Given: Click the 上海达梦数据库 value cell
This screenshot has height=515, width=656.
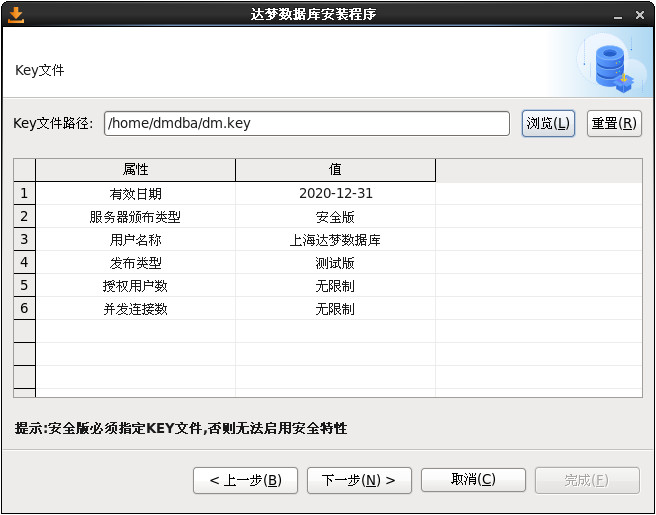Looking at the screenshot, I should pyautogui.click(x=336, y=240).
